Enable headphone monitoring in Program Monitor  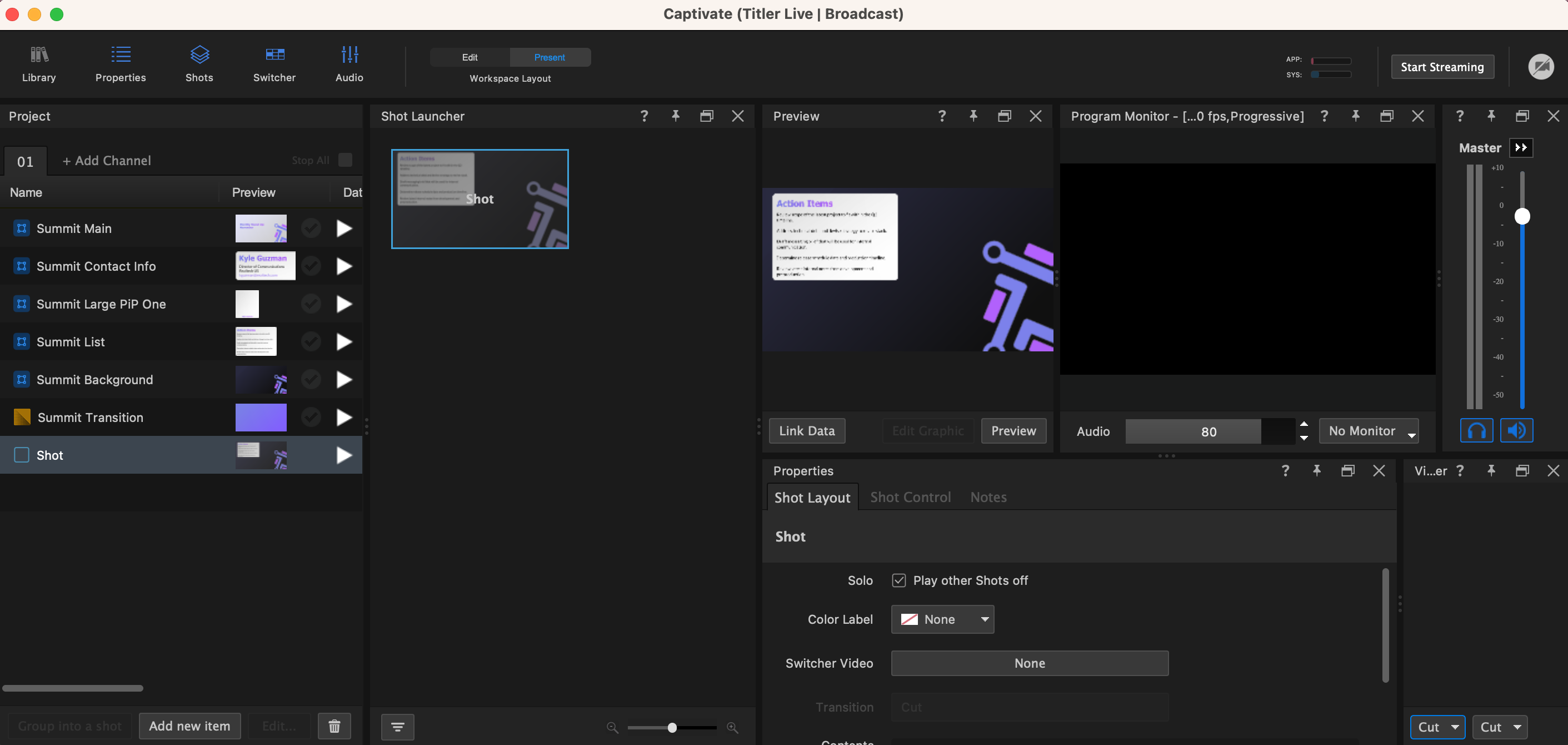tap(1477, 430)
